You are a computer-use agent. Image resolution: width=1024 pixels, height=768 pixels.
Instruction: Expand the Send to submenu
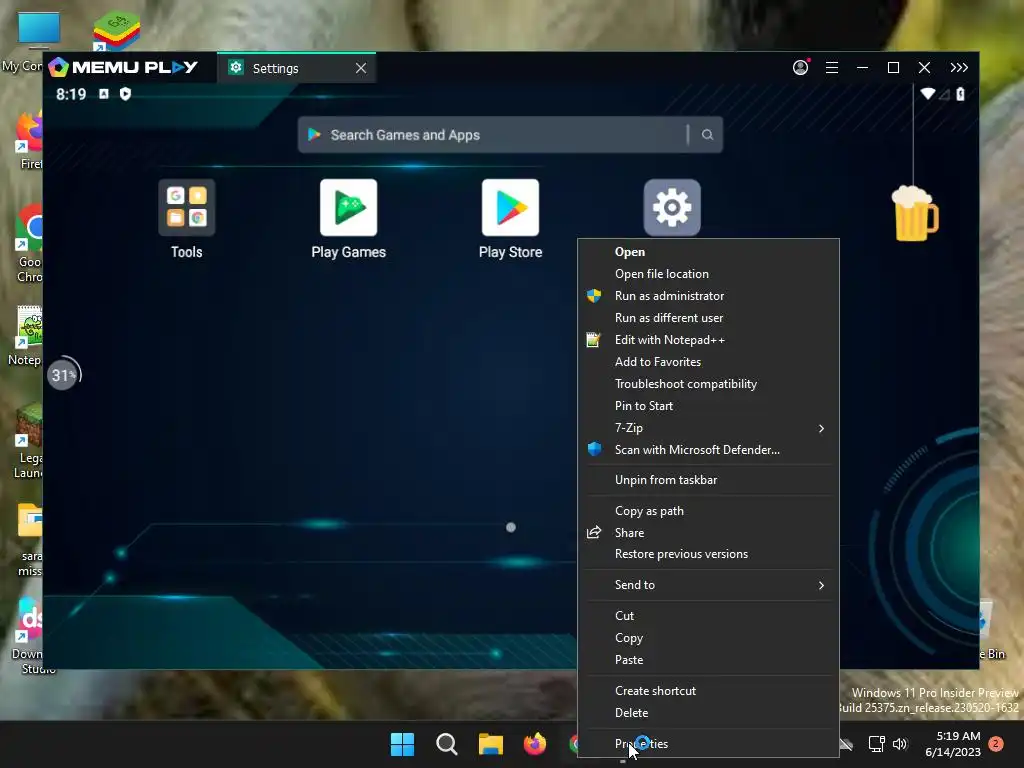[x=709, y=585]
